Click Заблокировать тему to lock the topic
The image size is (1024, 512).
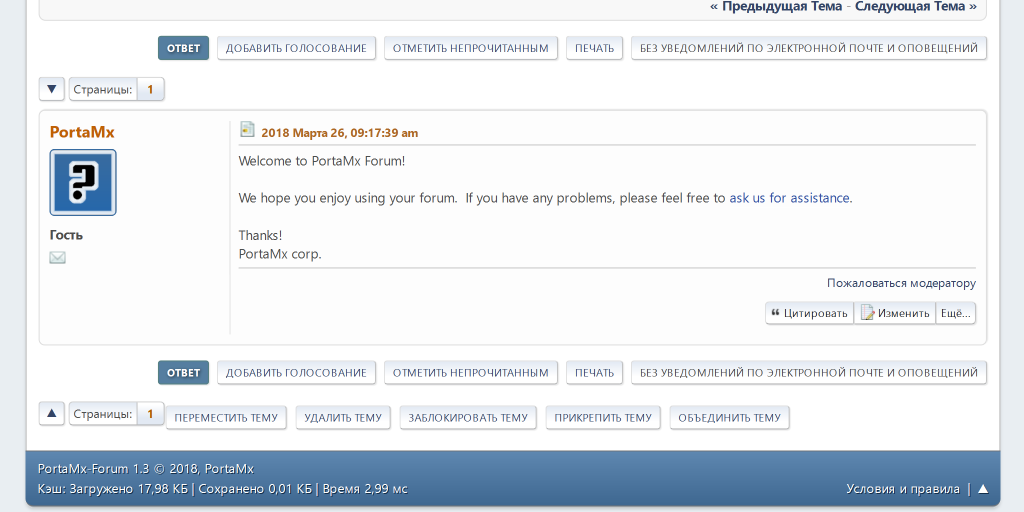point(468,418)
